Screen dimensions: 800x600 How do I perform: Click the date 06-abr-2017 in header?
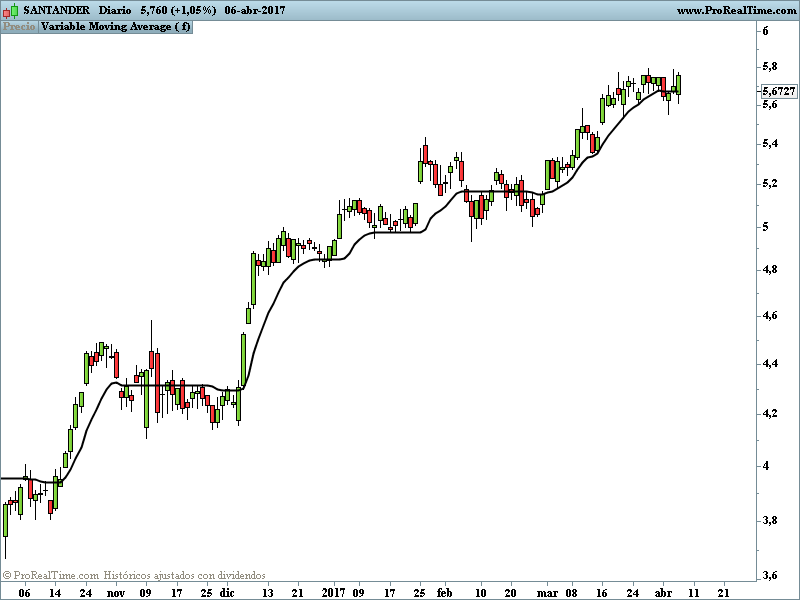click(x=255, y=10)
